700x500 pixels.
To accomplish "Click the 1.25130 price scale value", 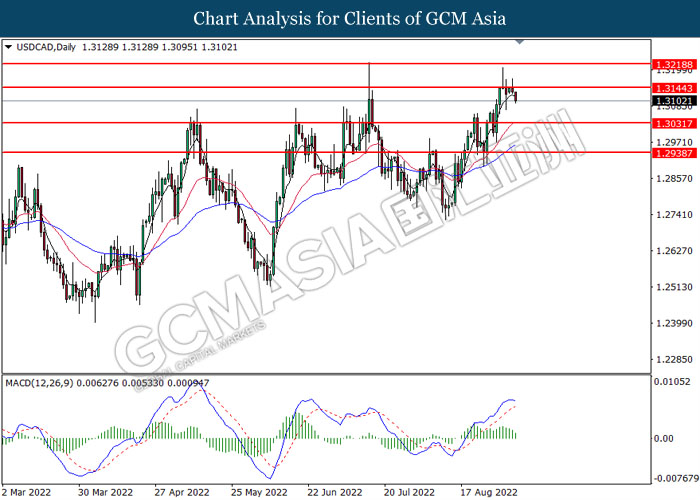I will coord(674,287).
